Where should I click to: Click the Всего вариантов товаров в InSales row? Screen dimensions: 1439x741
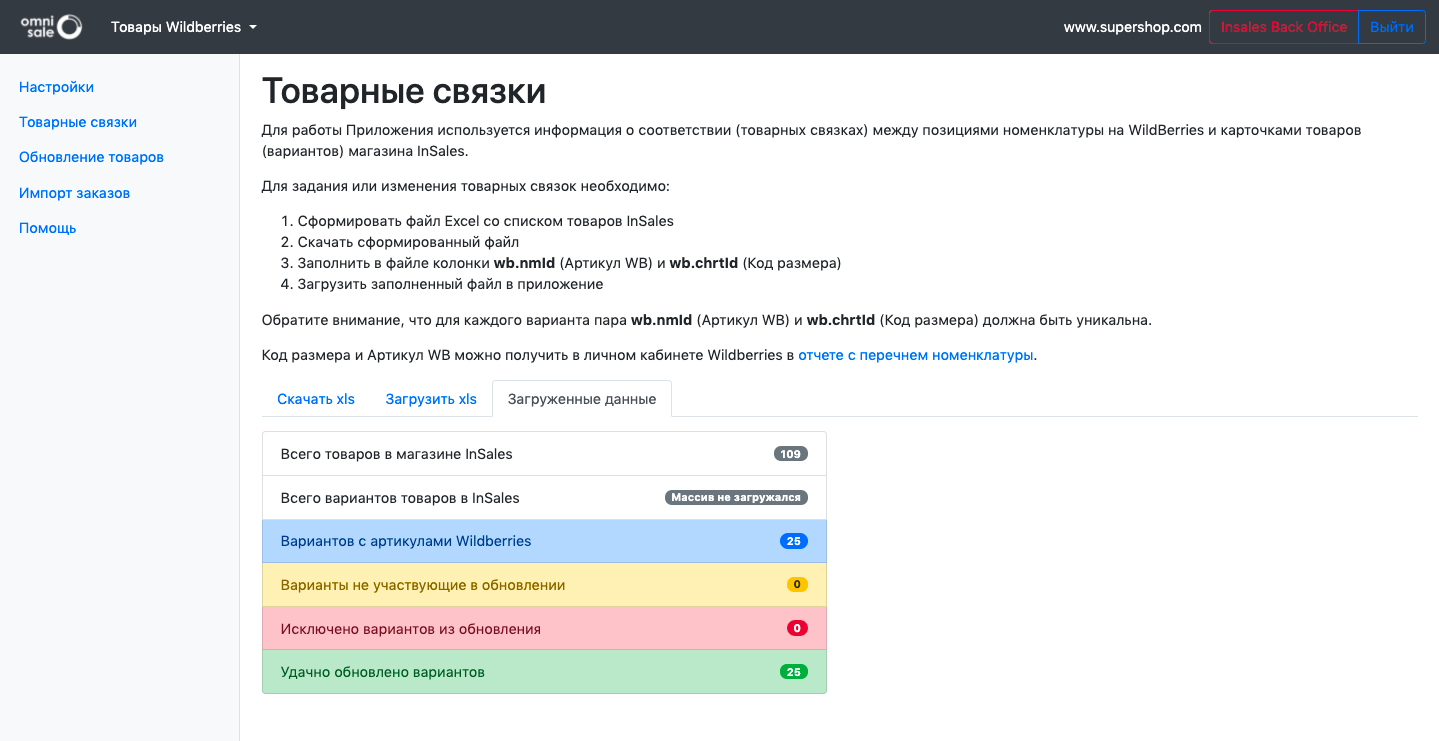pyautogui.click(x=544, y=498)
